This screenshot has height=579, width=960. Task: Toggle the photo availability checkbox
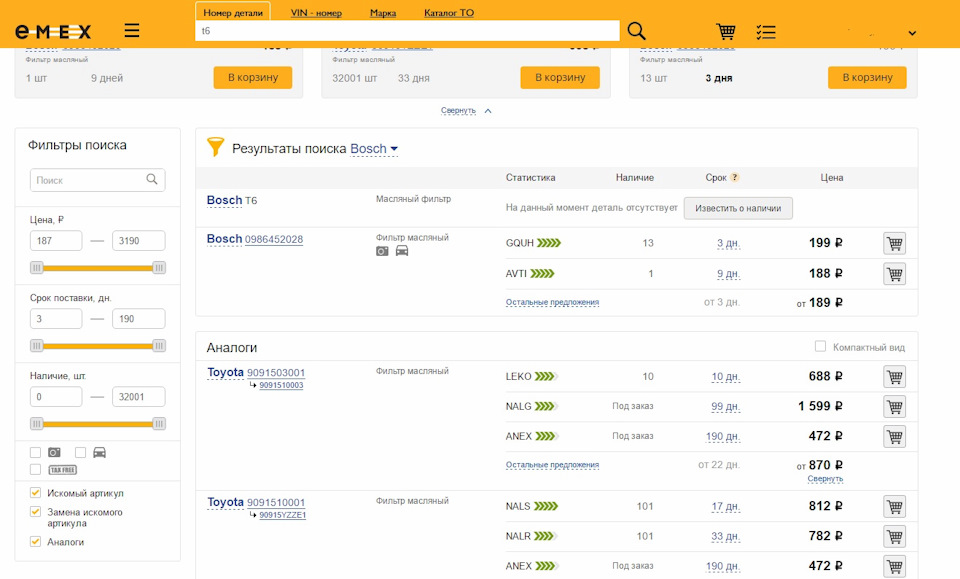click(36, 452)
